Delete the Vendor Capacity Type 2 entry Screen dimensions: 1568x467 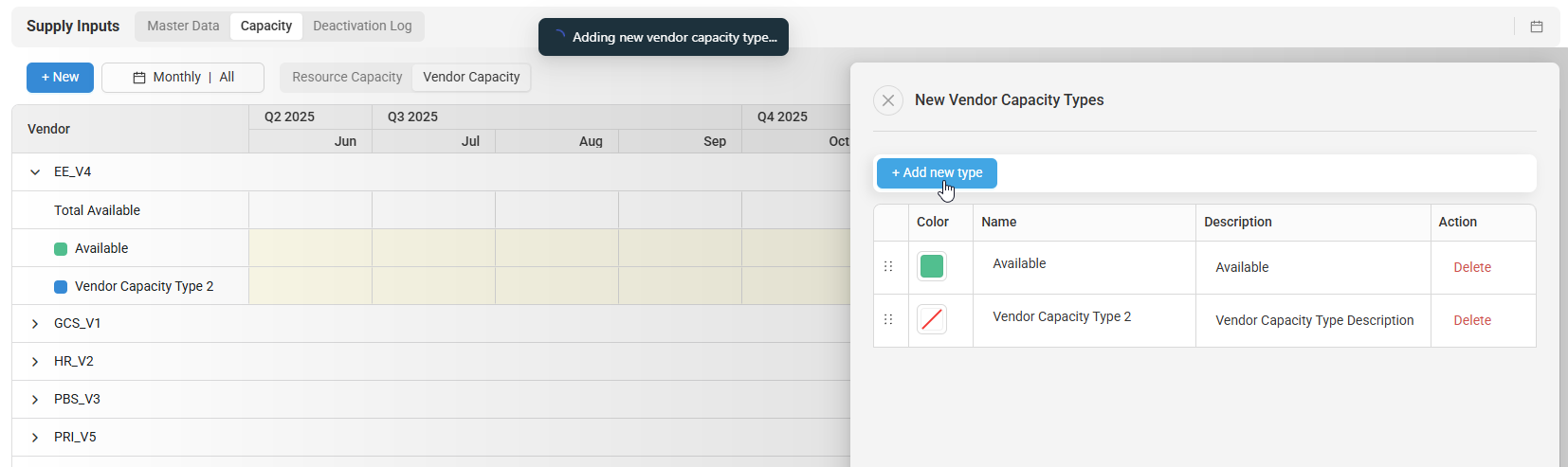(x=1472, y=321)
